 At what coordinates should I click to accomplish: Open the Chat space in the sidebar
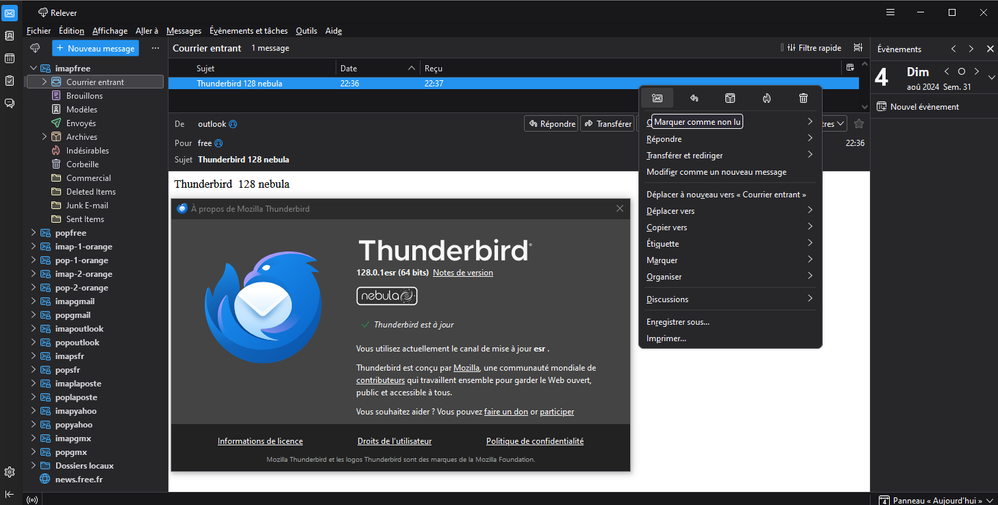(x=9, y=103)
